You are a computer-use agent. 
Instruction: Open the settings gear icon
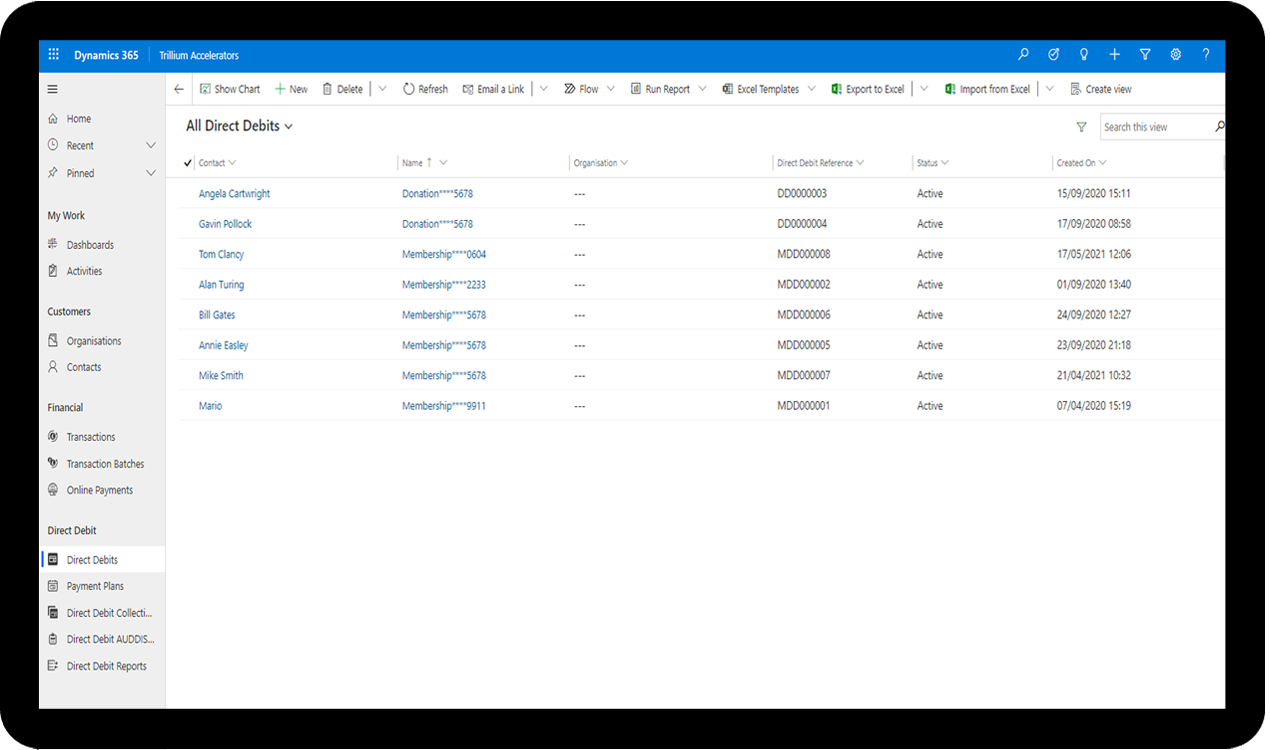1176,55
